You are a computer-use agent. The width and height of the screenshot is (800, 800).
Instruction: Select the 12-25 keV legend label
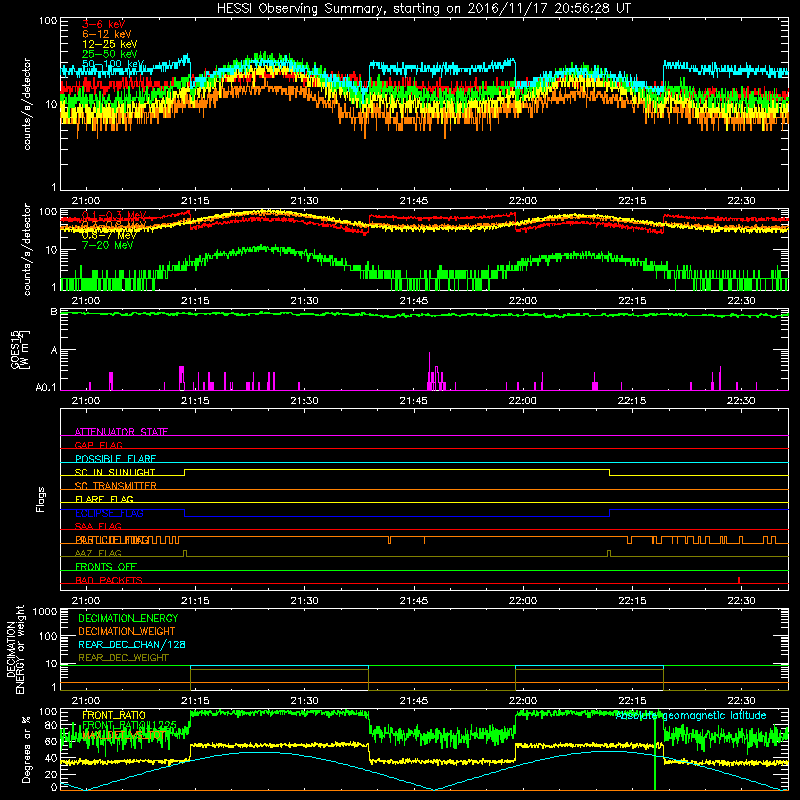[x=109, y=44]
